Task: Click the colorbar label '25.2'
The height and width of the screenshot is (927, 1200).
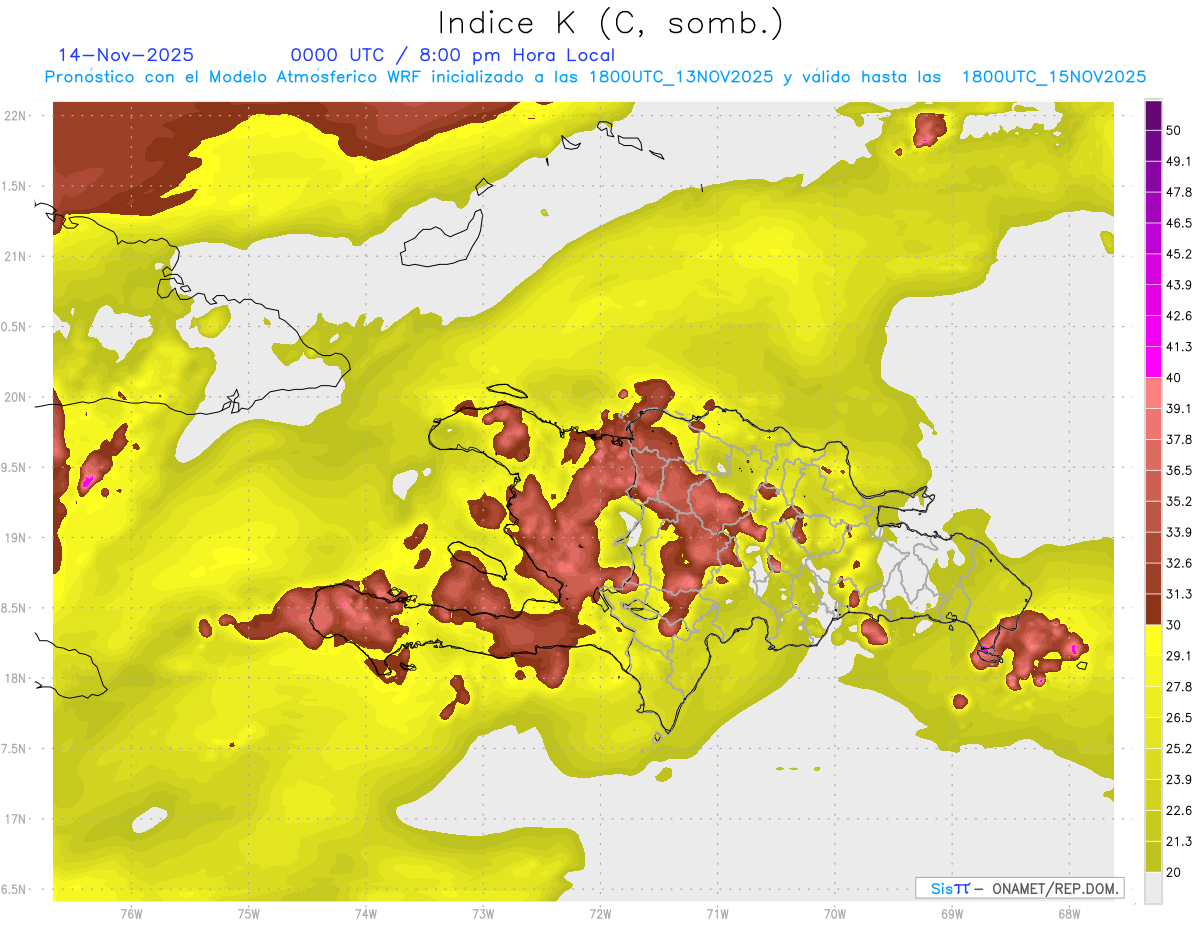Action: tap(1179, 748)
